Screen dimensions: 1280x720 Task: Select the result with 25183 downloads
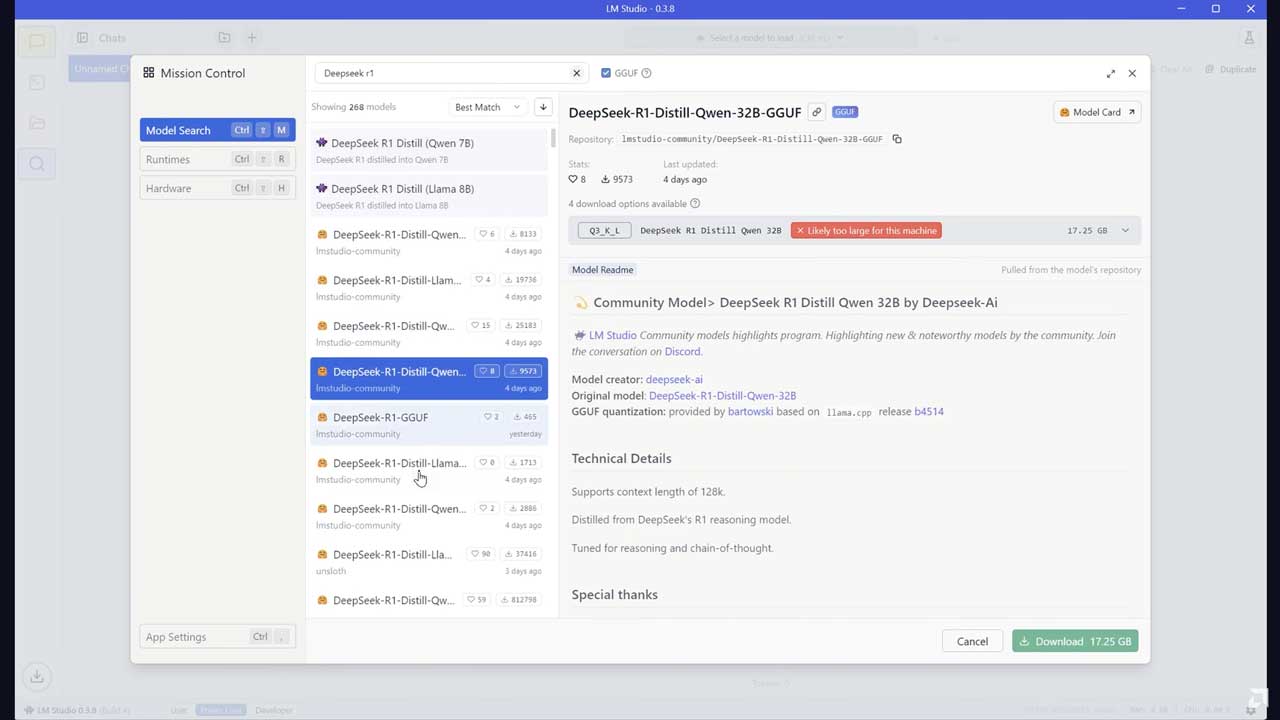[x=429, y=333]
